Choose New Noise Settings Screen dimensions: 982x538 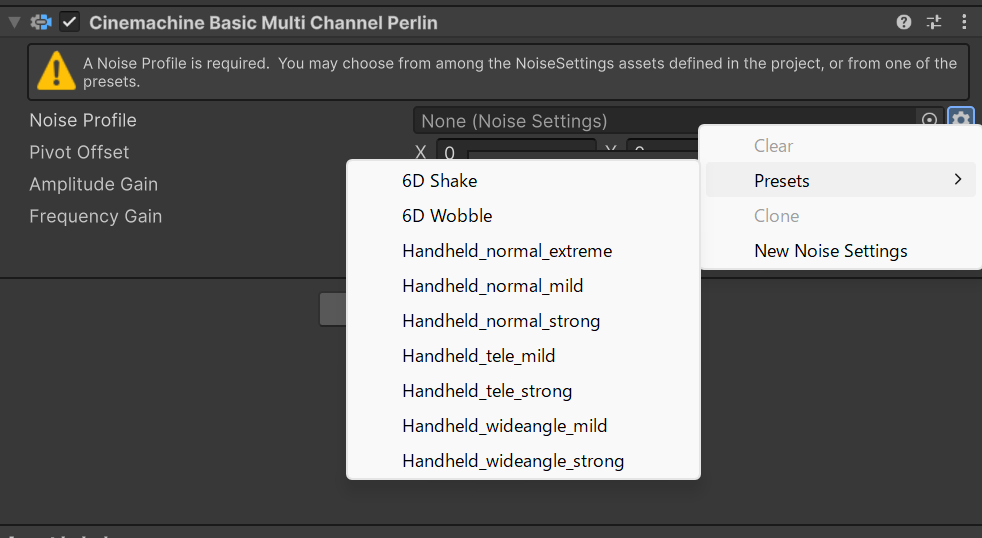(840, 251)
